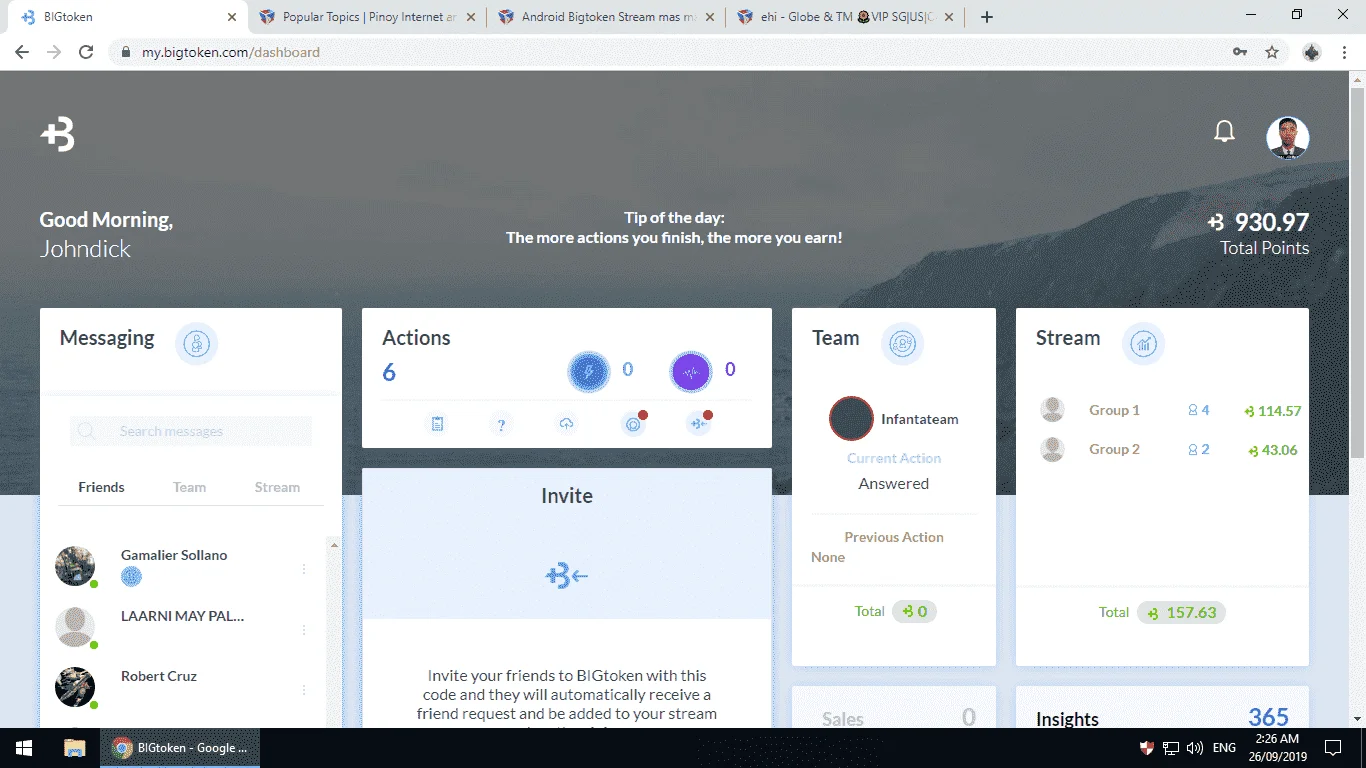Click the 930.97 Total Points balance
Screen dimensions: 1366x768
tap(1258, 222)
